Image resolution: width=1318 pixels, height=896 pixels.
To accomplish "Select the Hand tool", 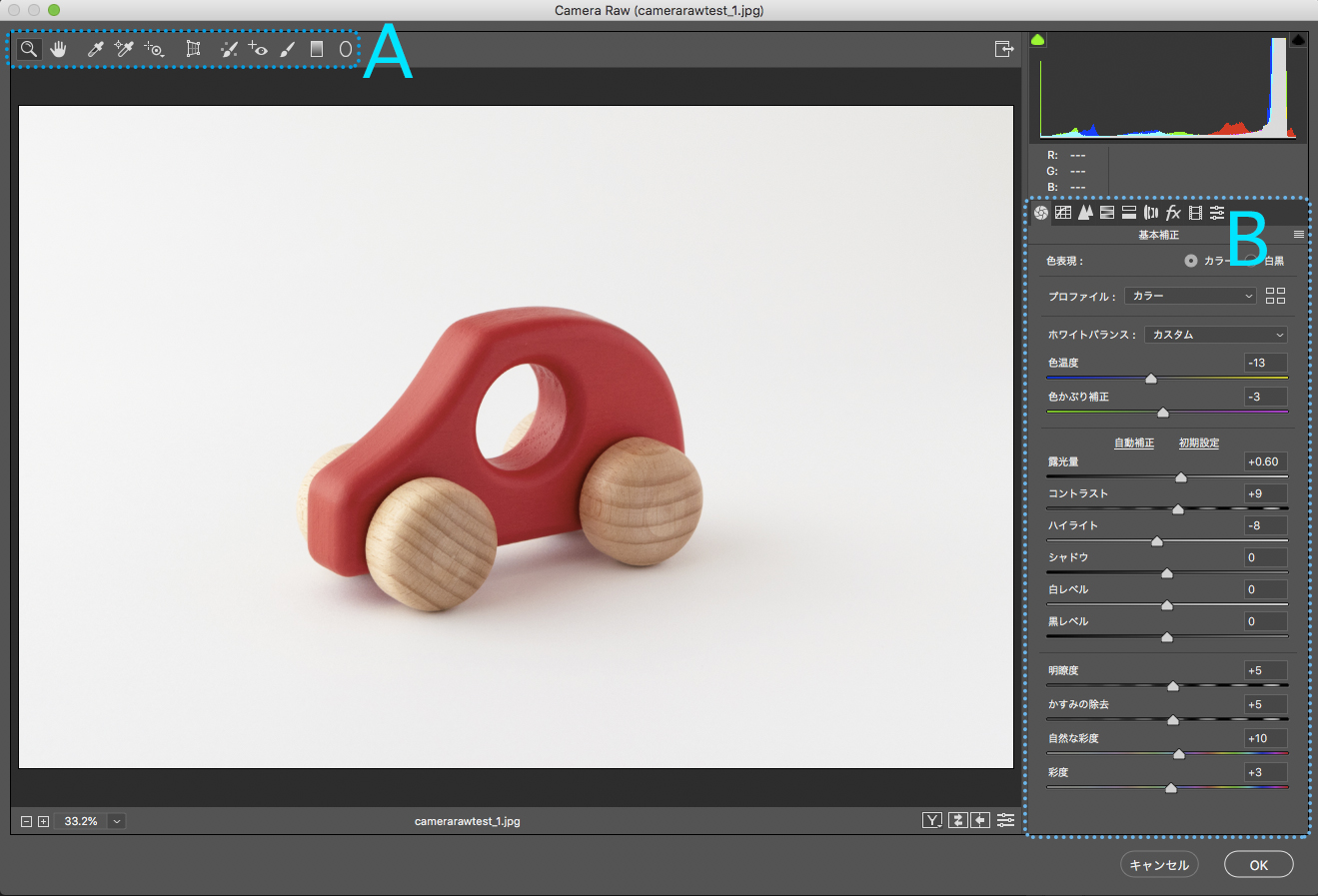I will [58, 49].
